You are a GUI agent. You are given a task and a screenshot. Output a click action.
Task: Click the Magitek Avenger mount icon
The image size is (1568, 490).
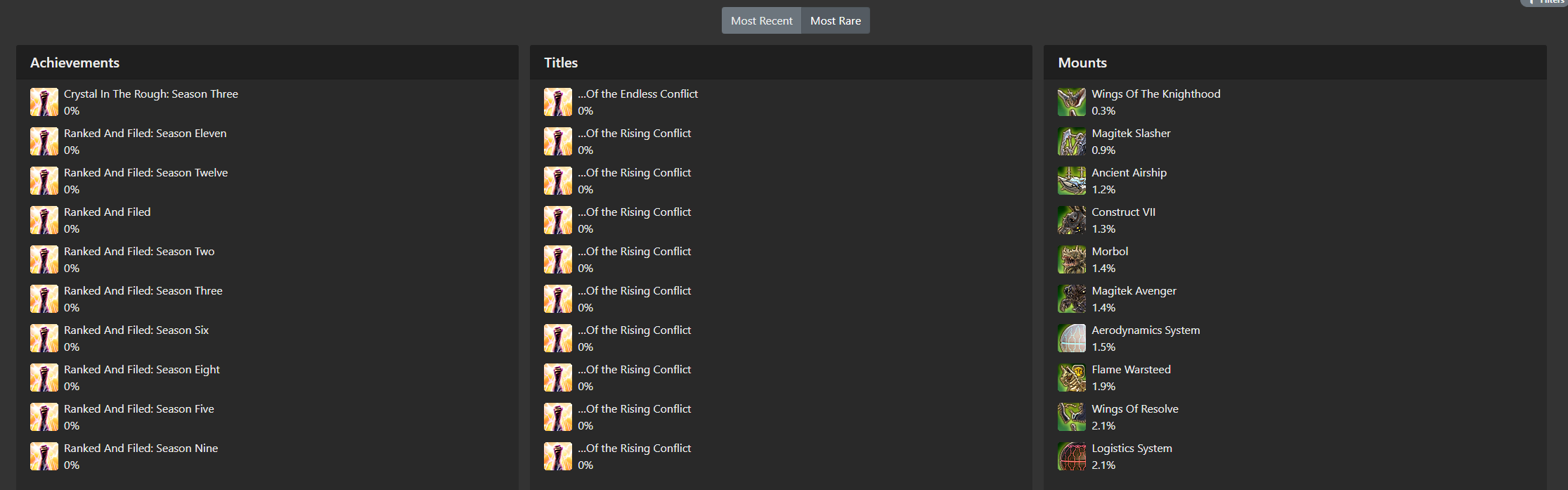pos(1072,299)
